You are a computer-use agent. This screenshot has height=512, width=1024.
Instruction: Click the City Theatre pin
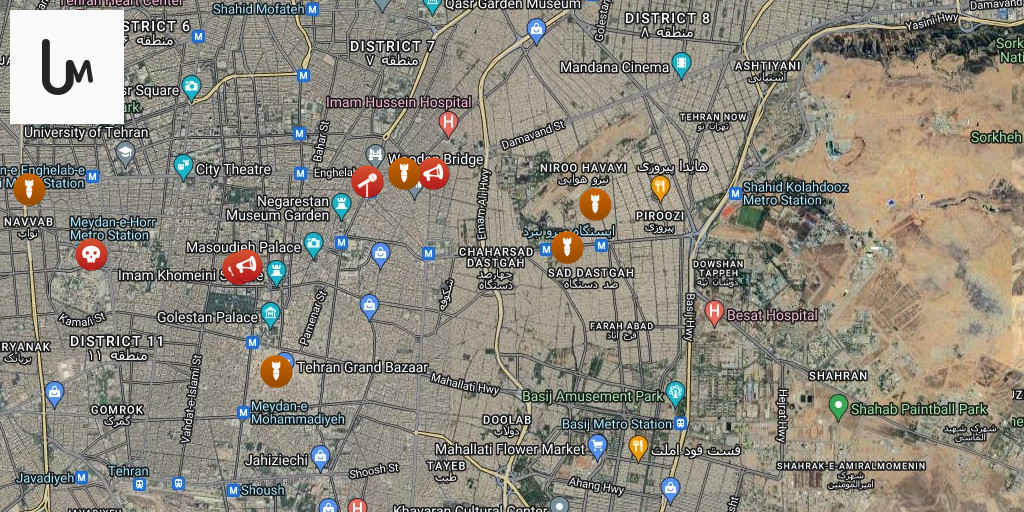[184, 167]
